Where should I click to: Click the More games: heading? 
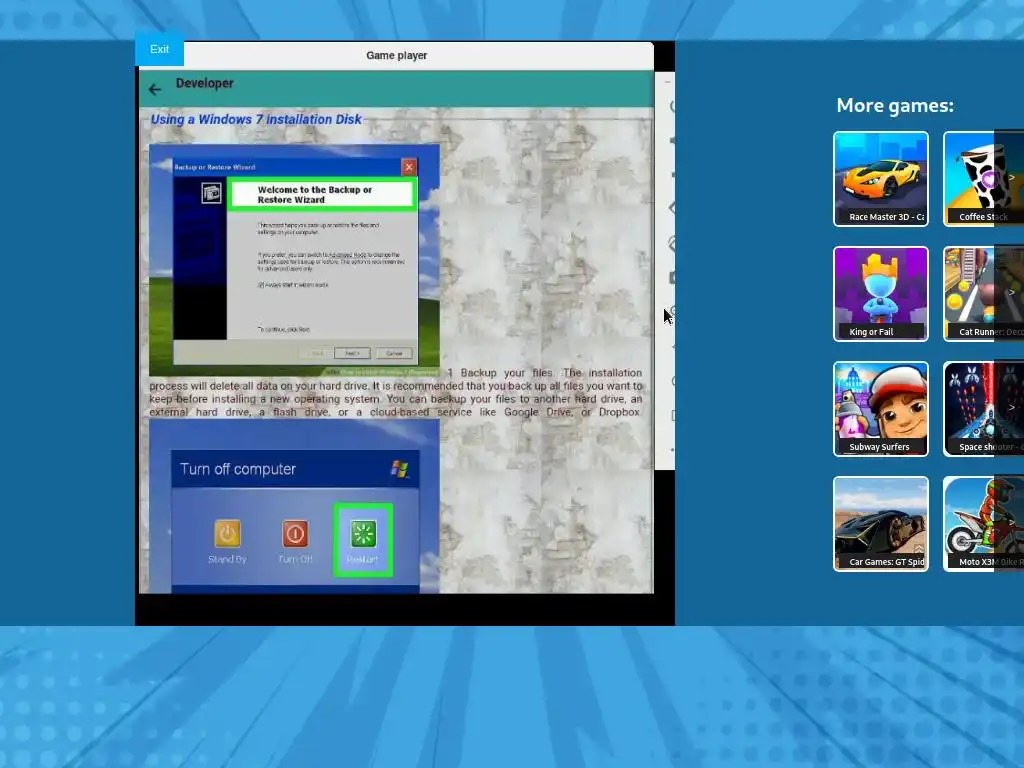click(x=895, y=105)
